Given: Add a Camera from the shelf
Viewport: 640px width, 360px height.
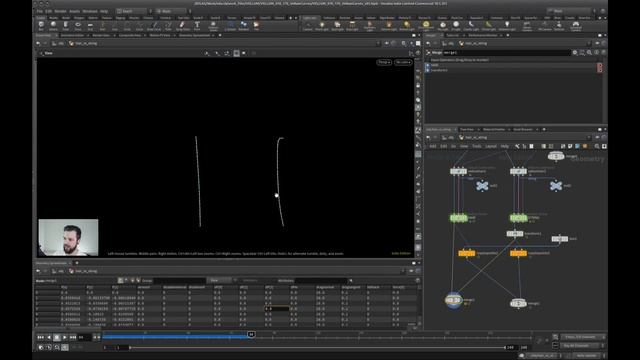Looking at the screenshot, I should click(308, 26).
